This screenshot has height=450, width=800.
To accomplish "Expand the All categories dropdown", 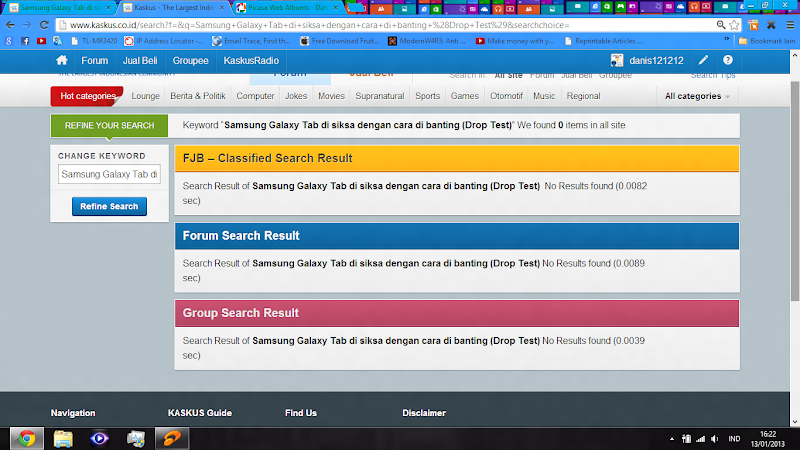I will coord(697,96).
